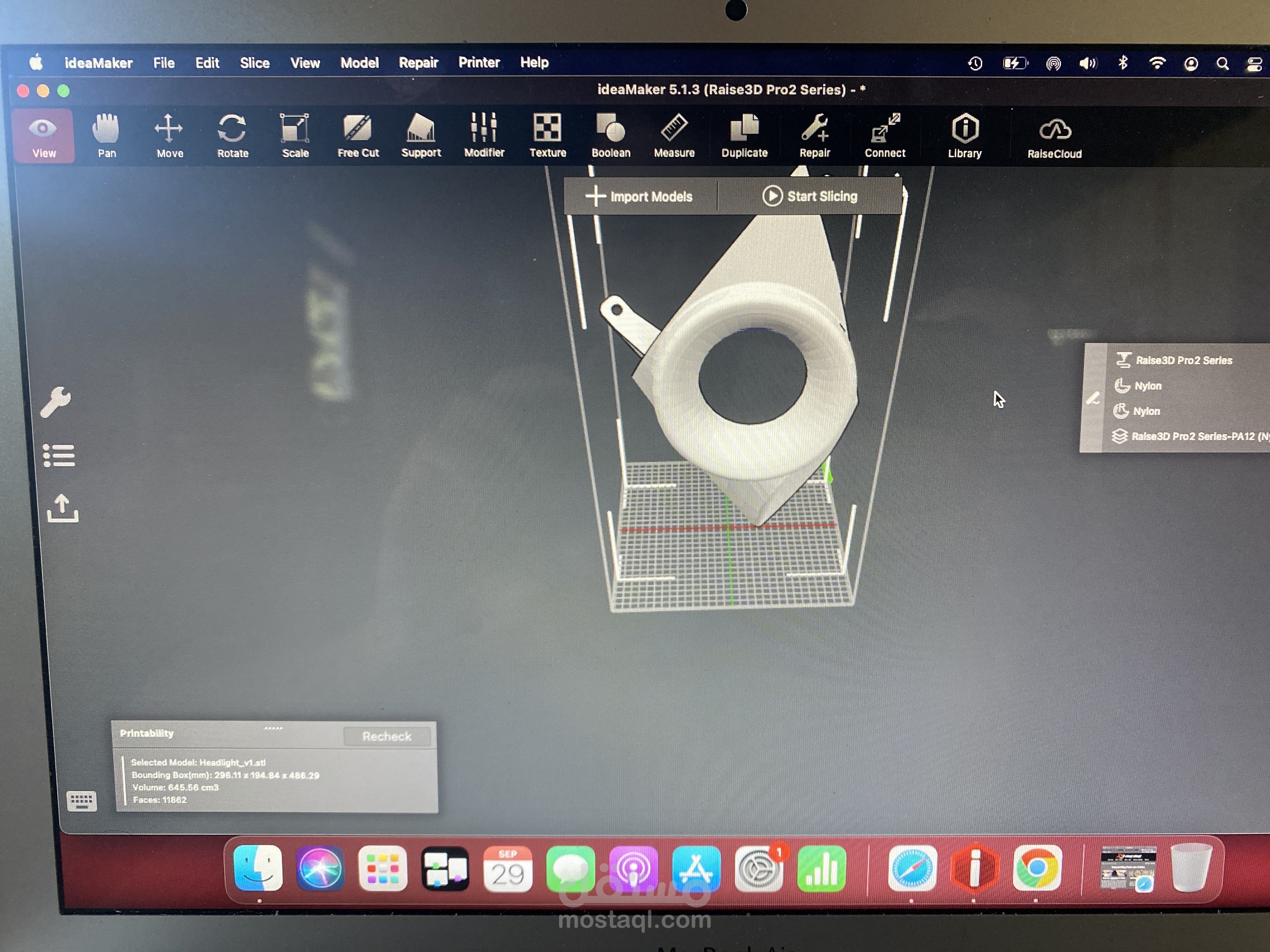1270x952 pixels.
Task: Open the Slice menu
Action: click(254, 63)
